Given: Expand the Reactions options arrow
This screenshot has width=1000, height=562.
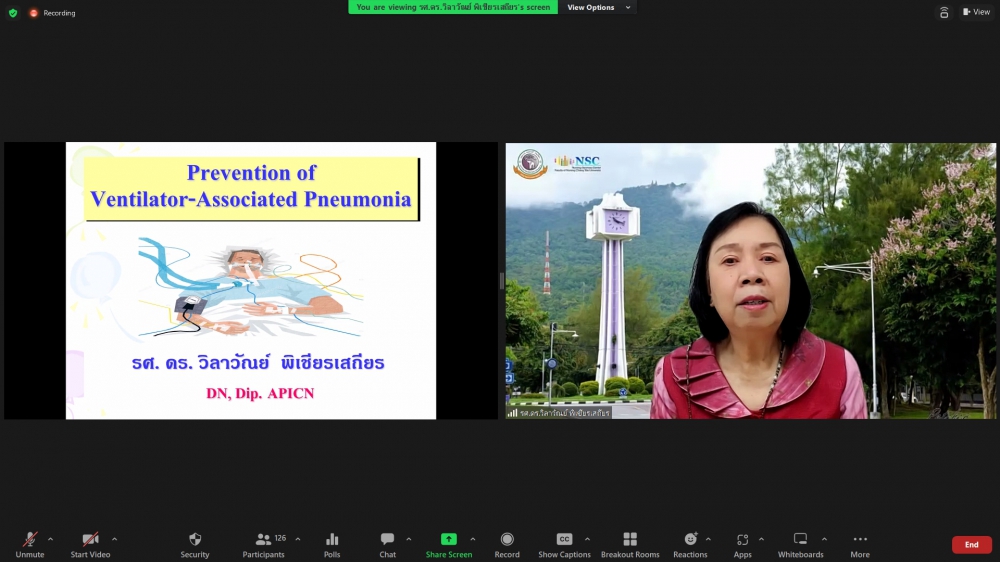Looking at the screenshot, I should pos(709,539).
